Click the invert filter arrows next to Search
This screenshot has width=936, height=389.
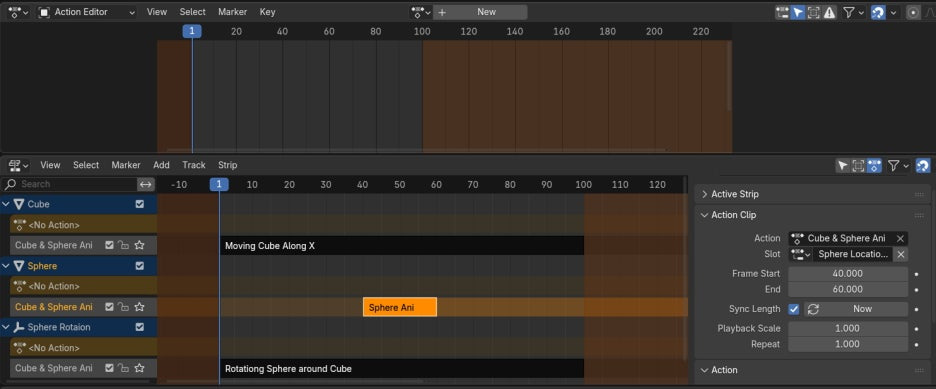pos(146,184)
